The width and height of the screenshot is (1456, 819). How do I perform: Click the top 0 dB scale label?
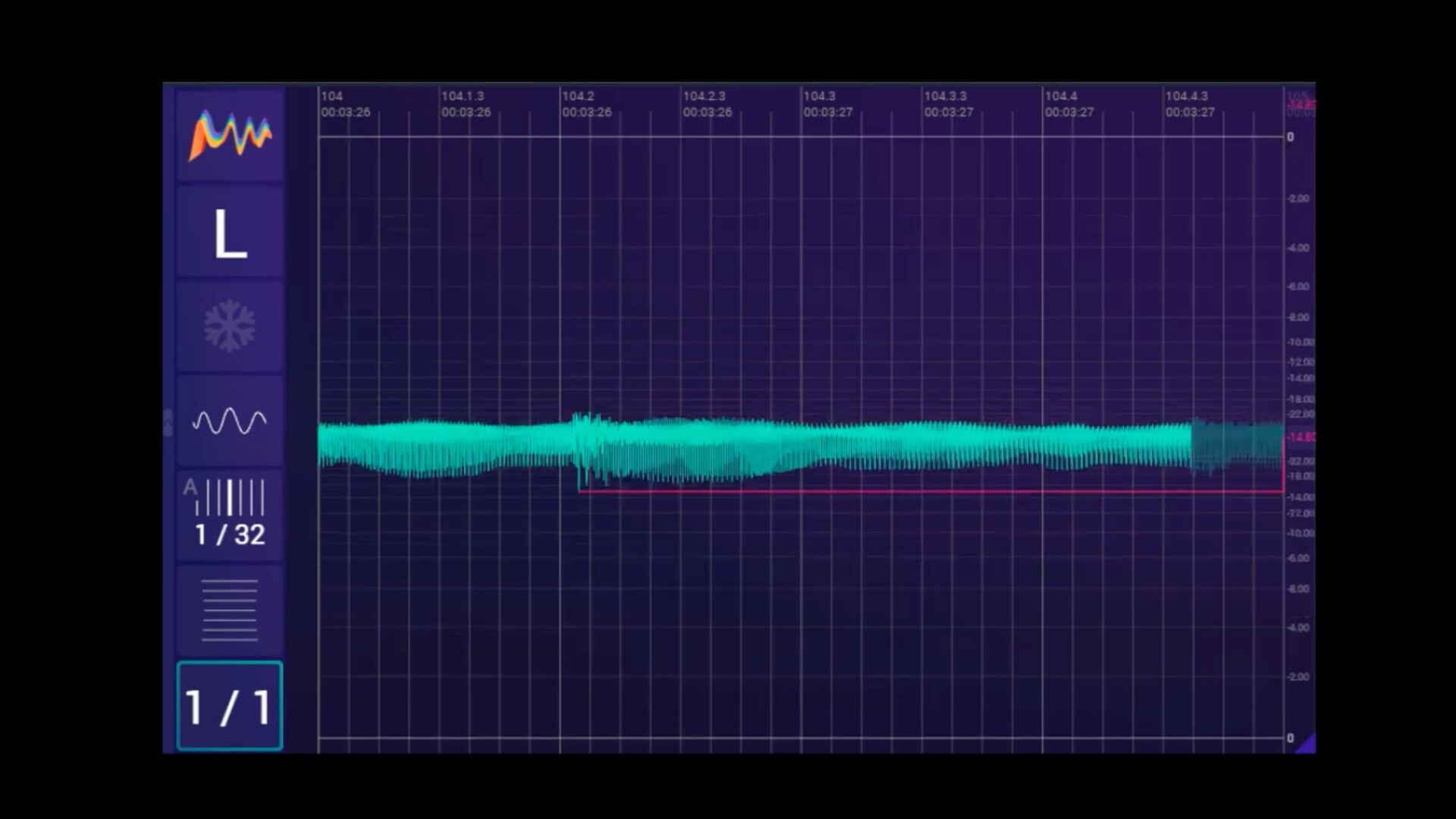pos(1291,137)
